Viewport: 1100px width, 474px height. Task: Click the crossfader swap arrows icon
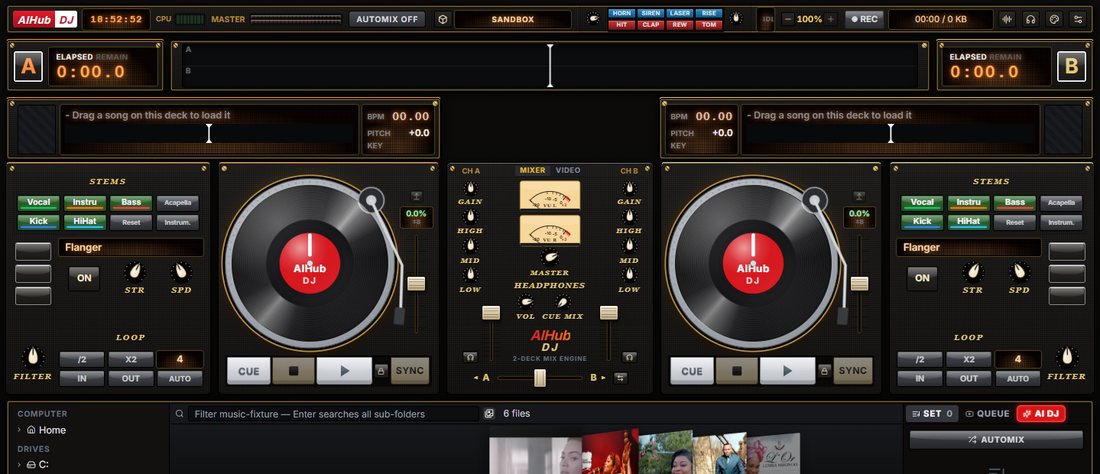pyautogui.click(x=620, y=378)
